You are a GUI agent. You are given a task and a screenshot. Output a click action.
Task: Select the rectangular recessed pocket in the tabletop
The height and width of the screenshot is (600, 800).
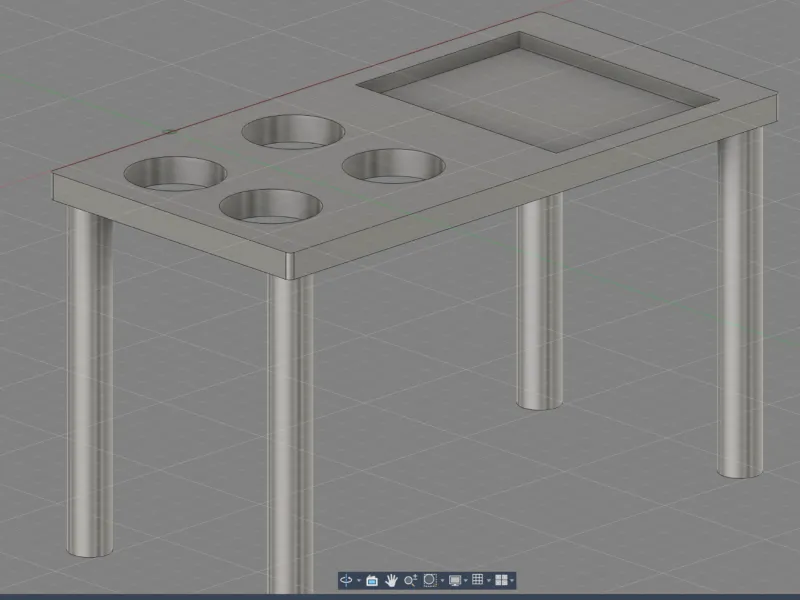click(x=537, y=92)
